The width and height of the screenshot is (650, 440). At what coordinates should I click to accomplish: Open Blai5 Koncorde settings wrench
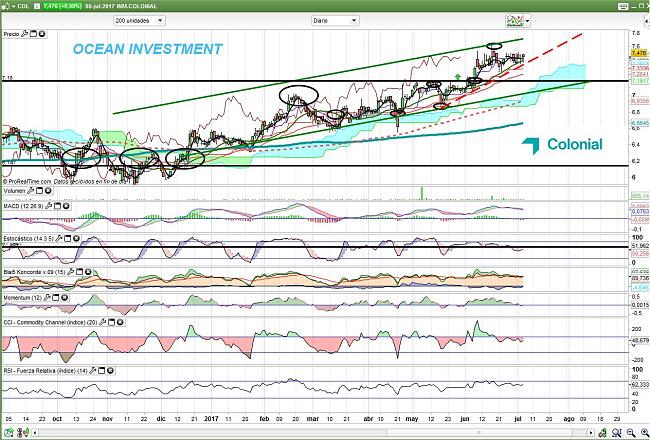click(x=70, y=272)
